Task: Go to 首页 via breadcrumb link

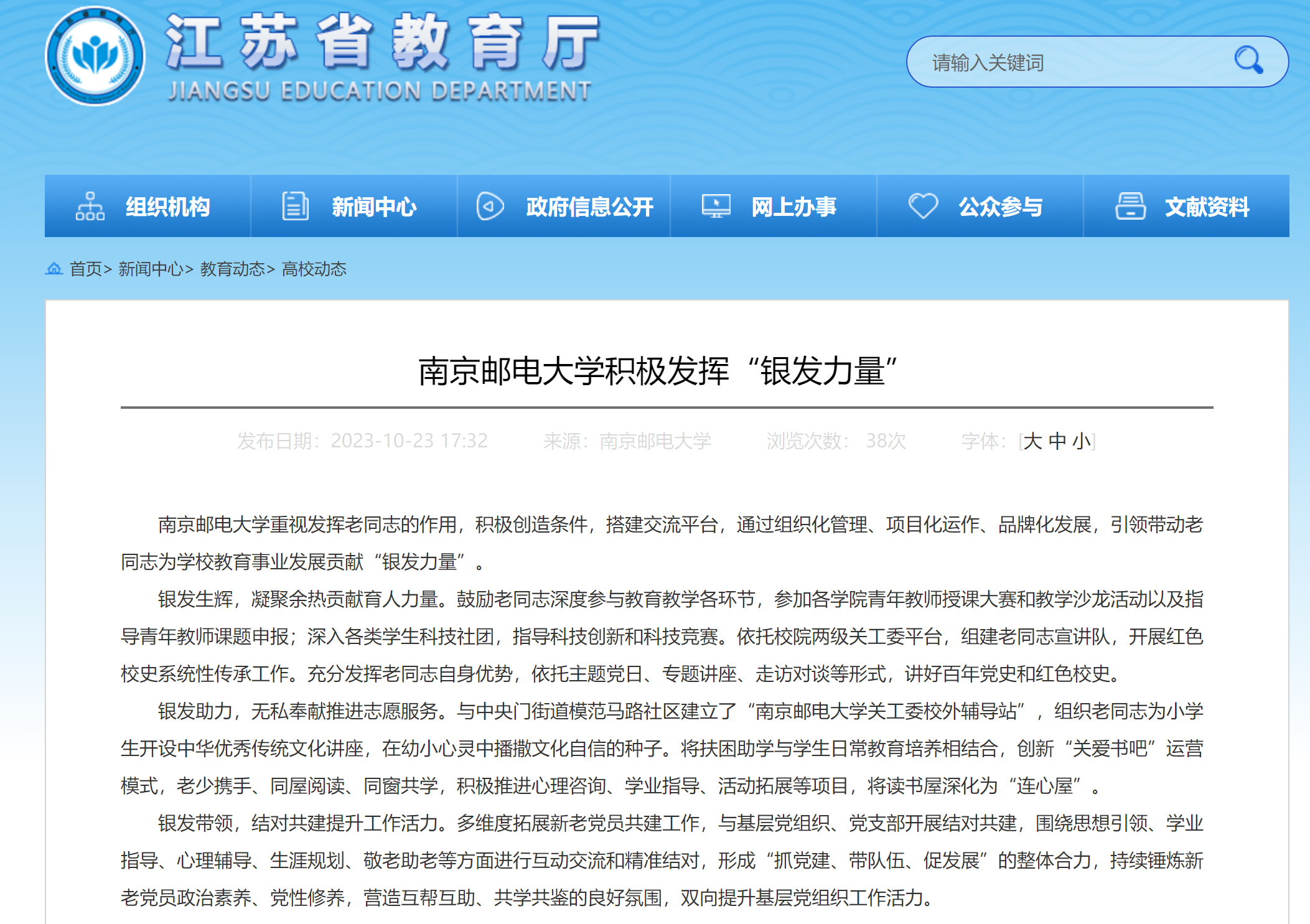Action: 85,269
